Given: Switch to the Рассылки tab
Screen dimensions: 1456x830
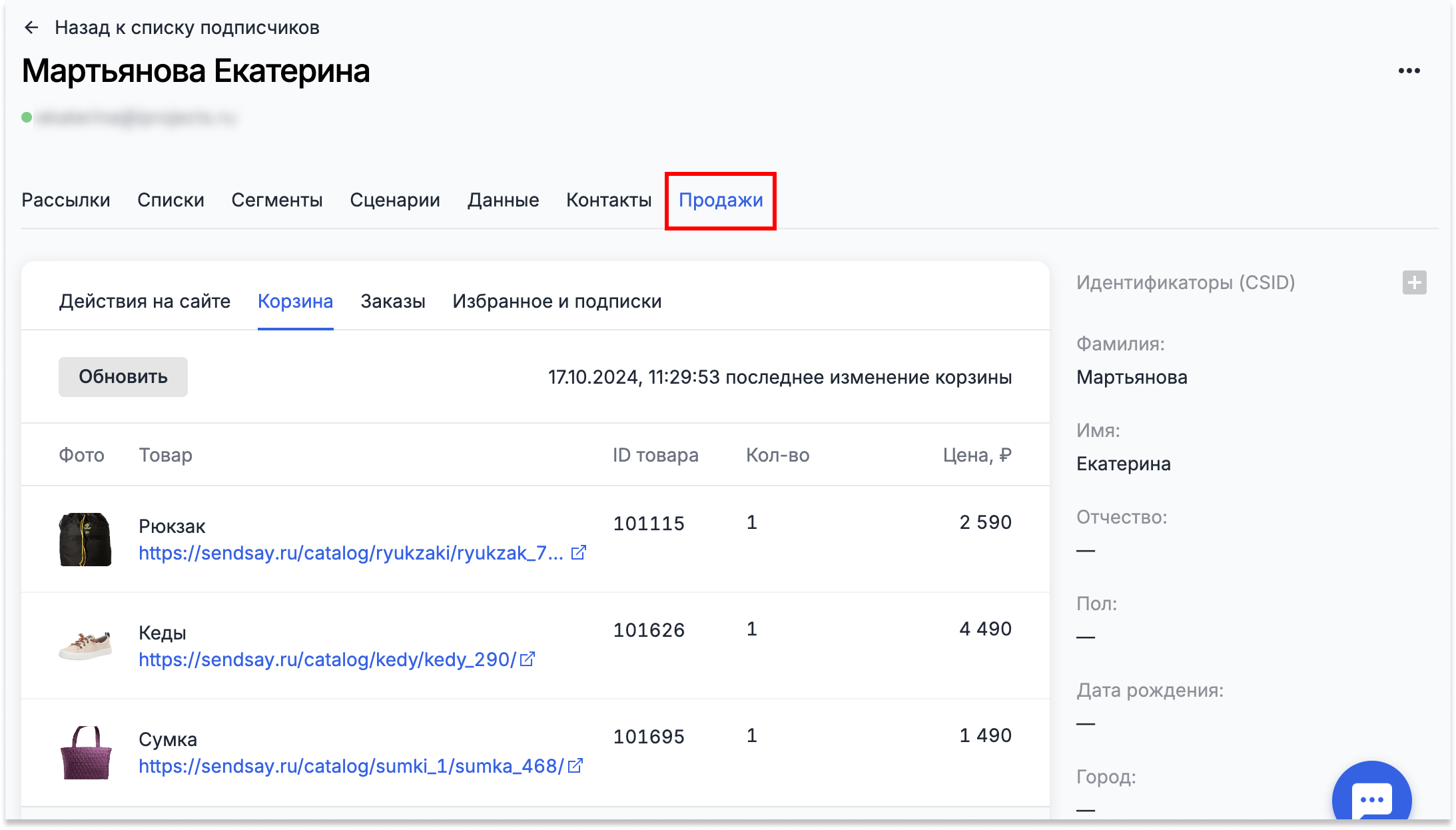Looking at the screenshot, I should (x=66, y=200).
